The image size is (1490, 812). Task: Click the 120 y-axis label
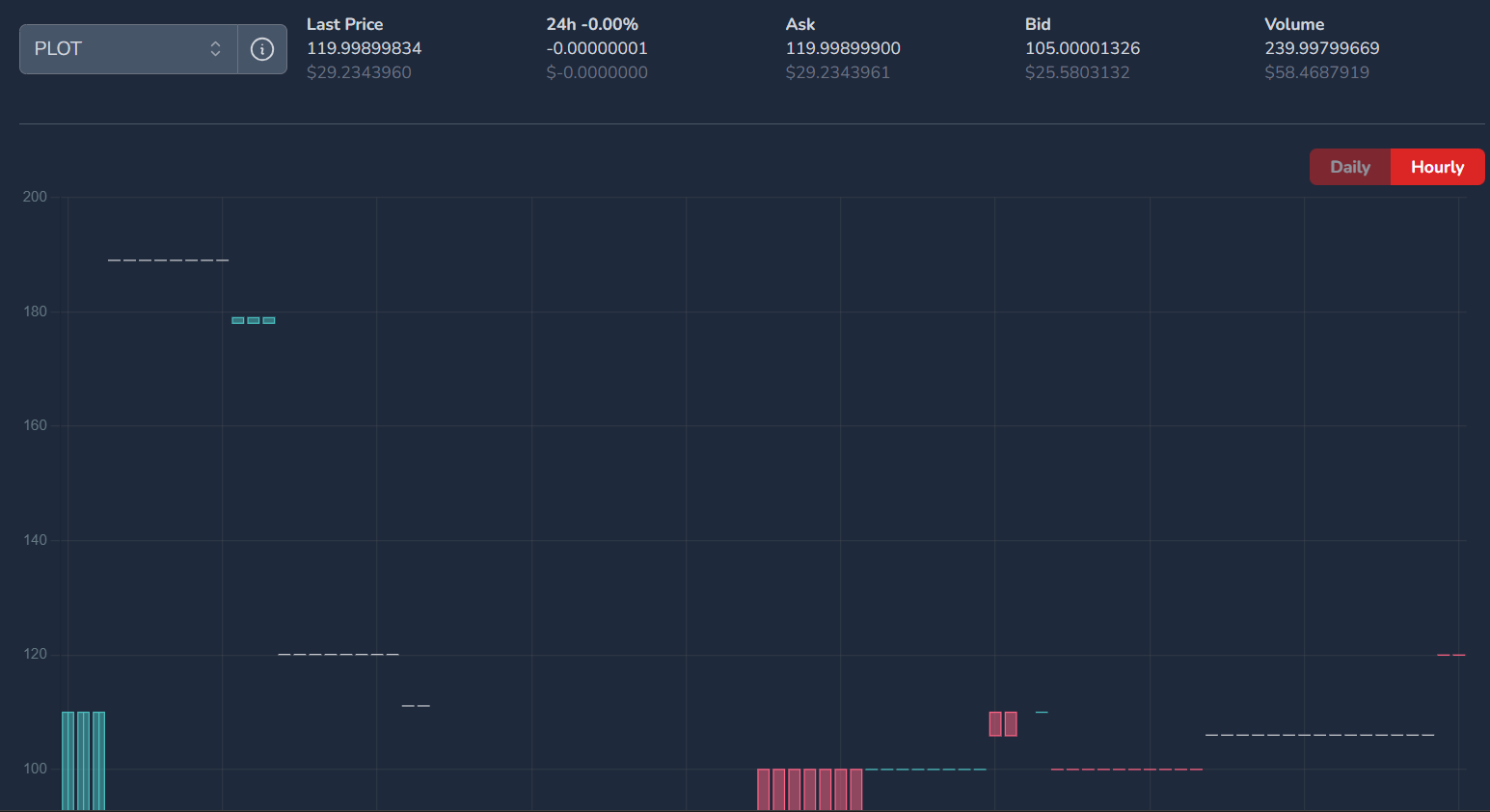[x=35, y=654]
